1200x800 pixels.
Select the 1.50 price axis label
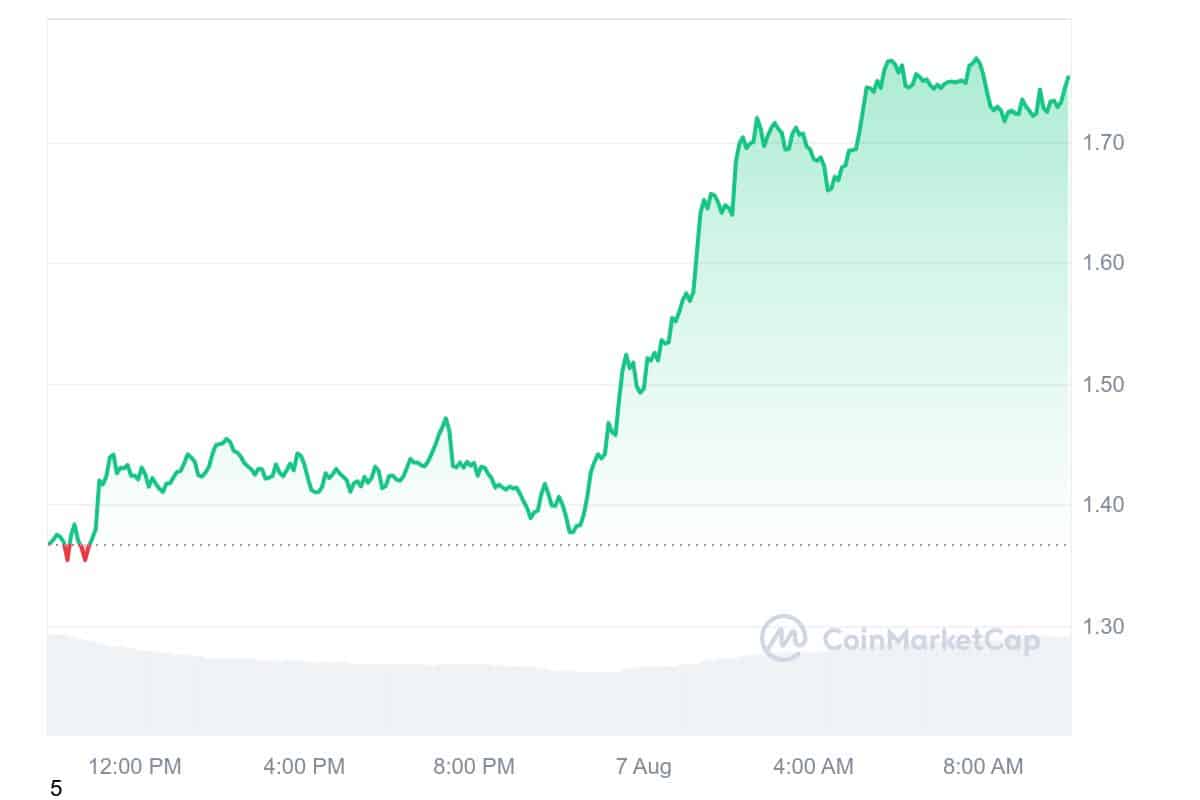[1104, 384]
